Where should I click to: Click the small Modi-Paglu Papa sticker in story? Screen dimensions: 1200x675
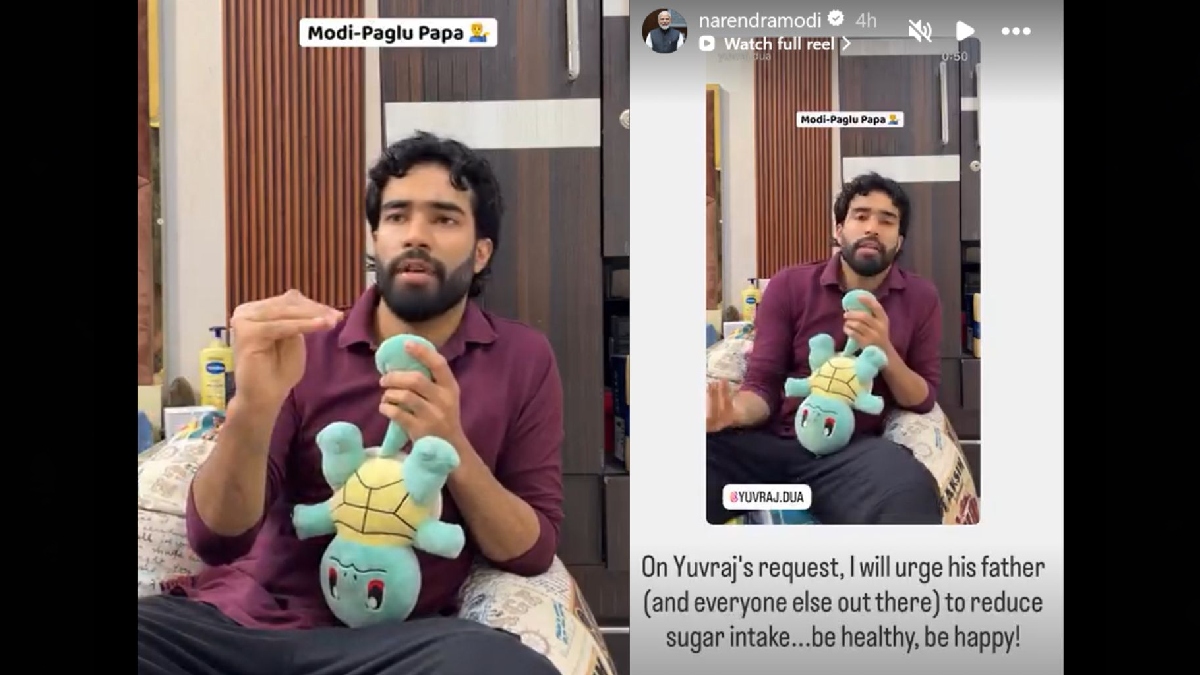click(850, 119)
